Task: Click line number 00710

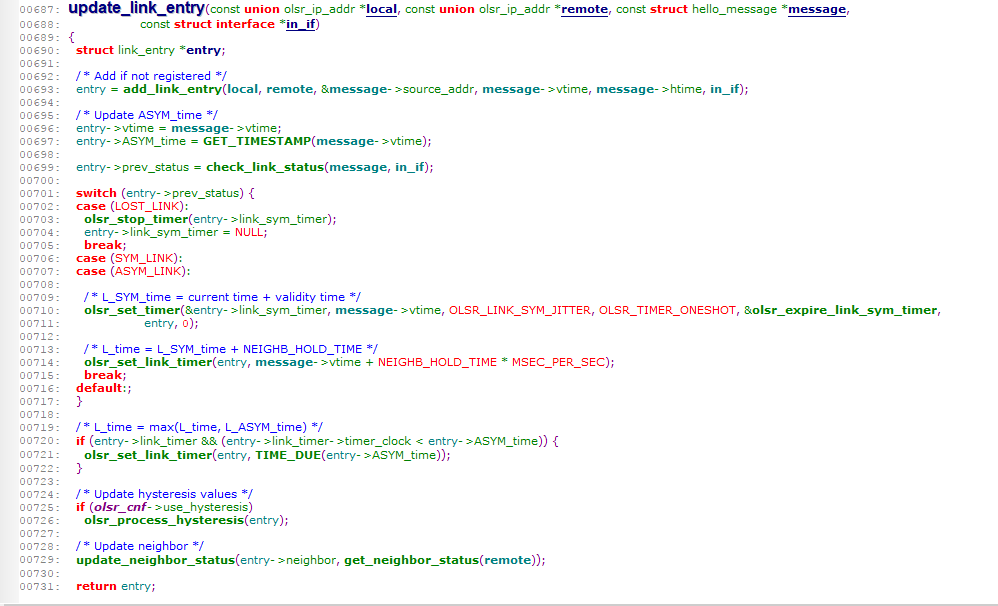Action: coord(39,311)
